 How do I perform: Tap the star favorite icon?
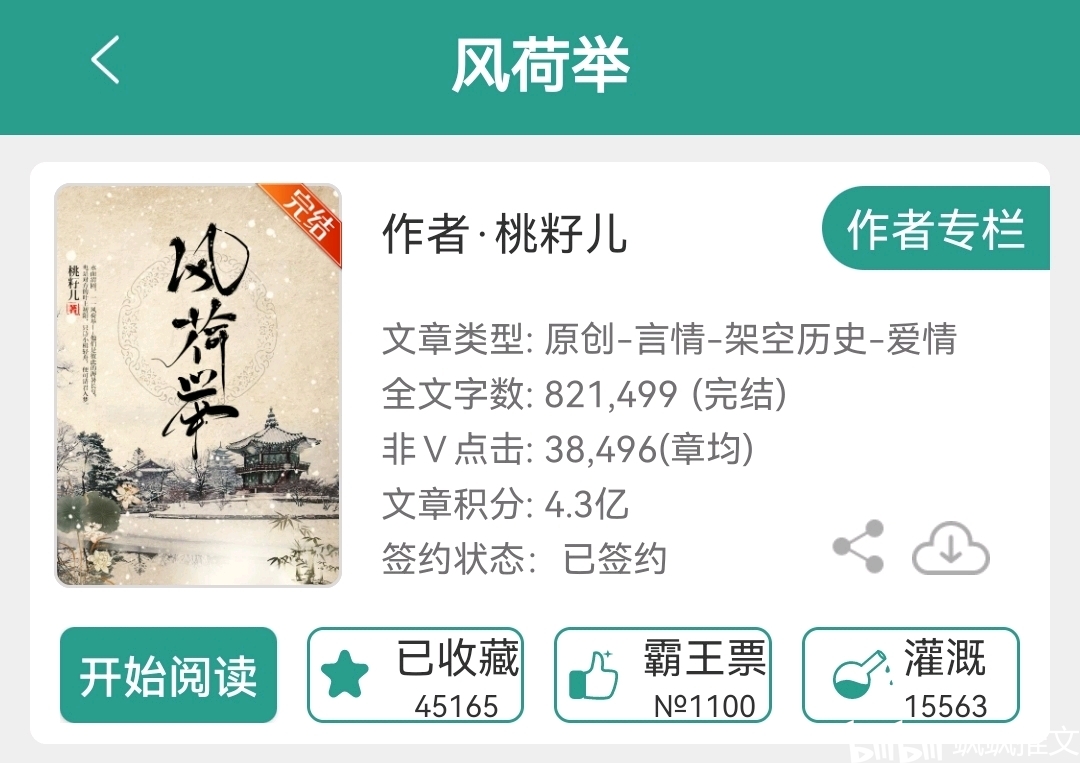344,675
